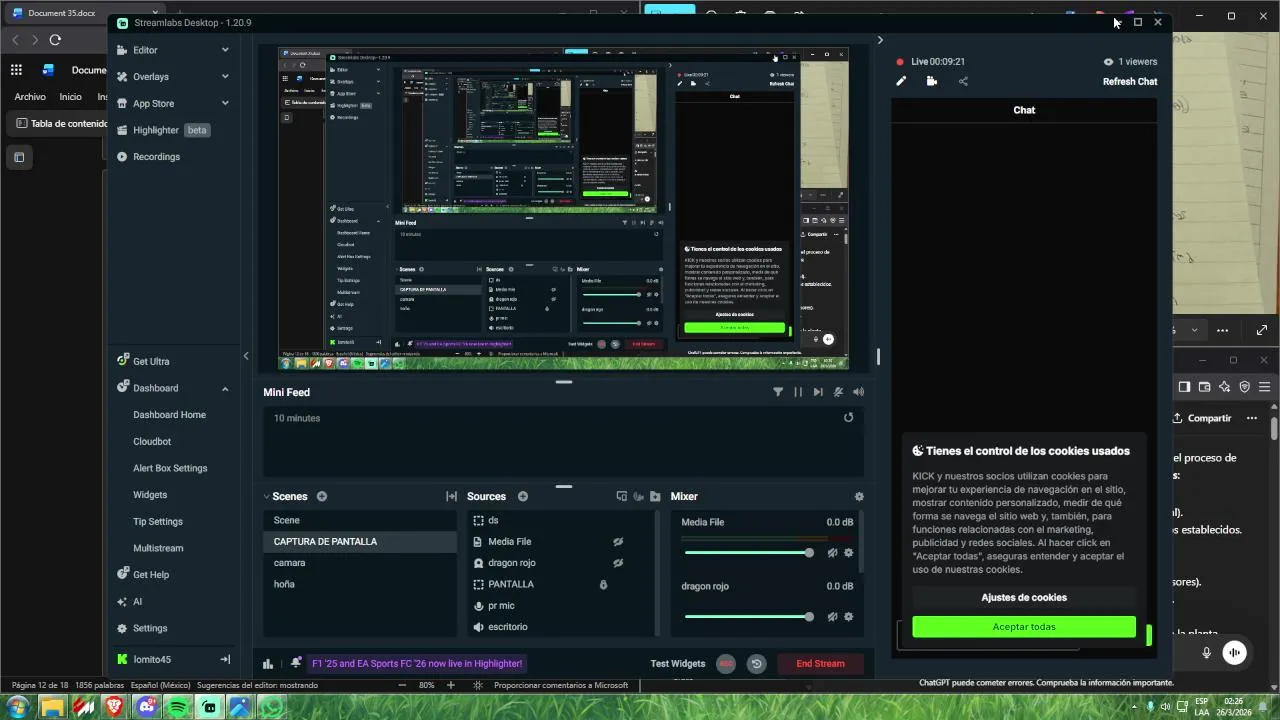
Task: Open edit stream info pencil icon
Action: click(901, 82)
